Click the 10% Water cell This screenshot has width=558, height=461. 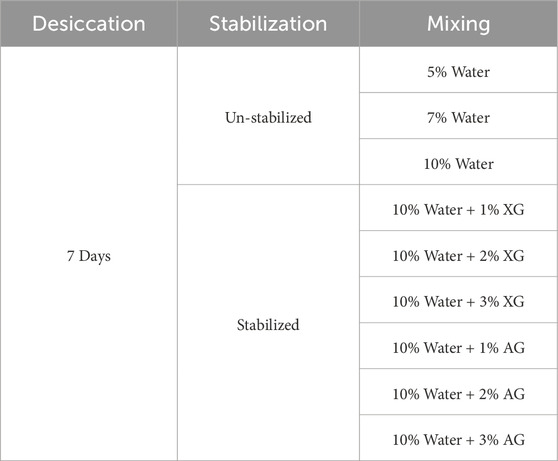(458, 162)
